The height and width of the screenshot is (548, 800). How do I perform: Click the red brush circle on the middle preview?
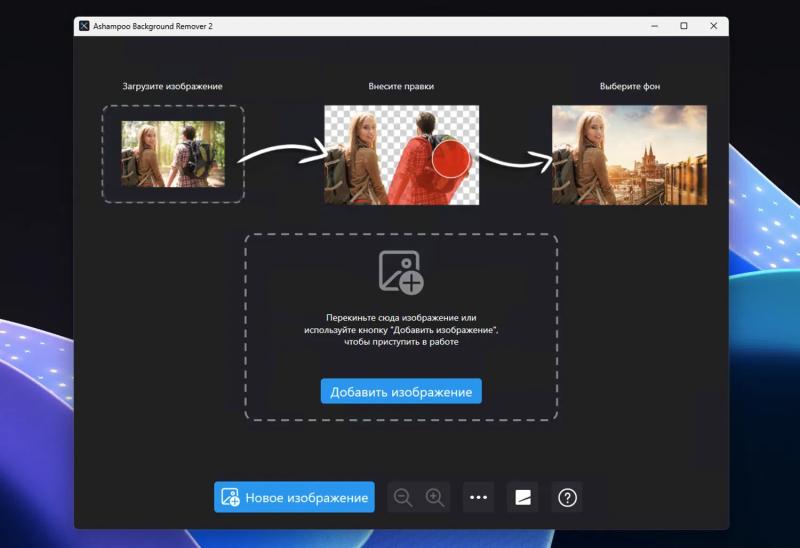tap(451, 159)
